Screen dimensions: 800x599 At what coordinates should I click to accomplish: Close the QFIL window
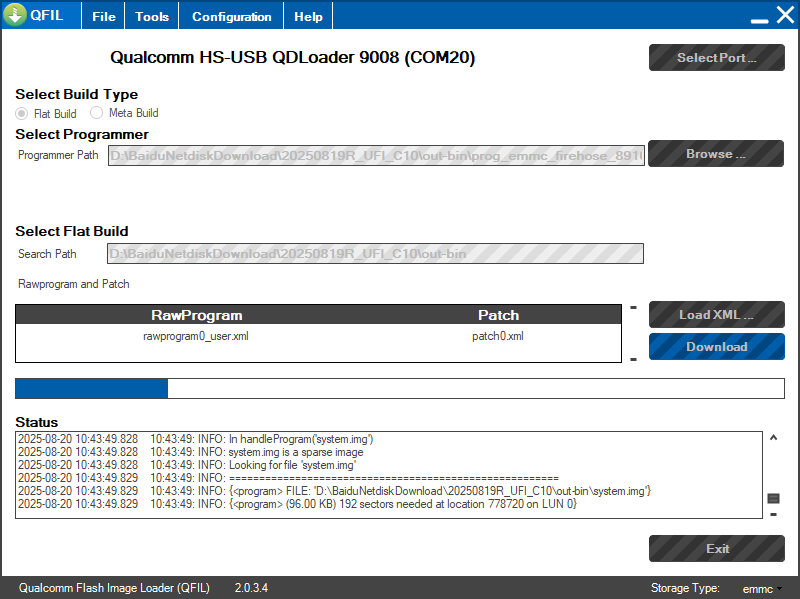pos(785,15)
